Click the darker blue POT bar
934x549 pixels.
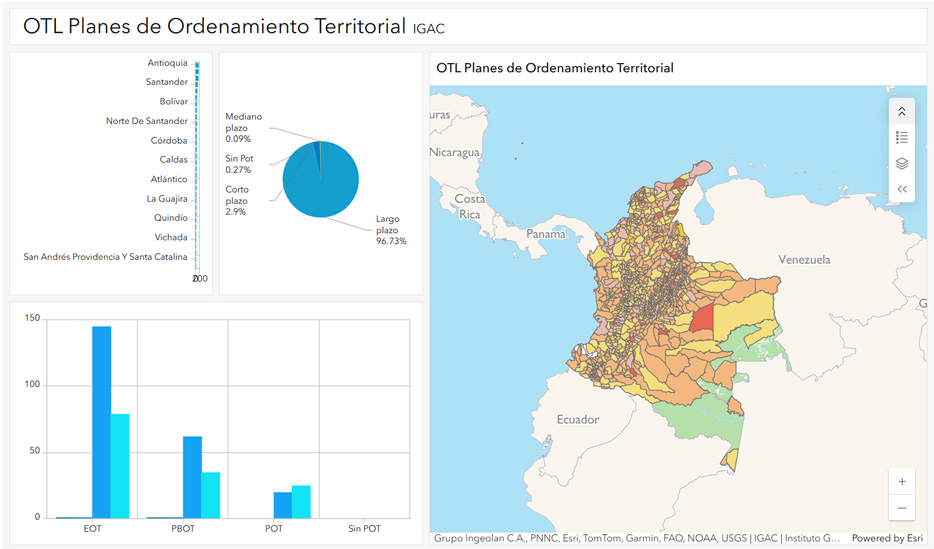[282, 505]
